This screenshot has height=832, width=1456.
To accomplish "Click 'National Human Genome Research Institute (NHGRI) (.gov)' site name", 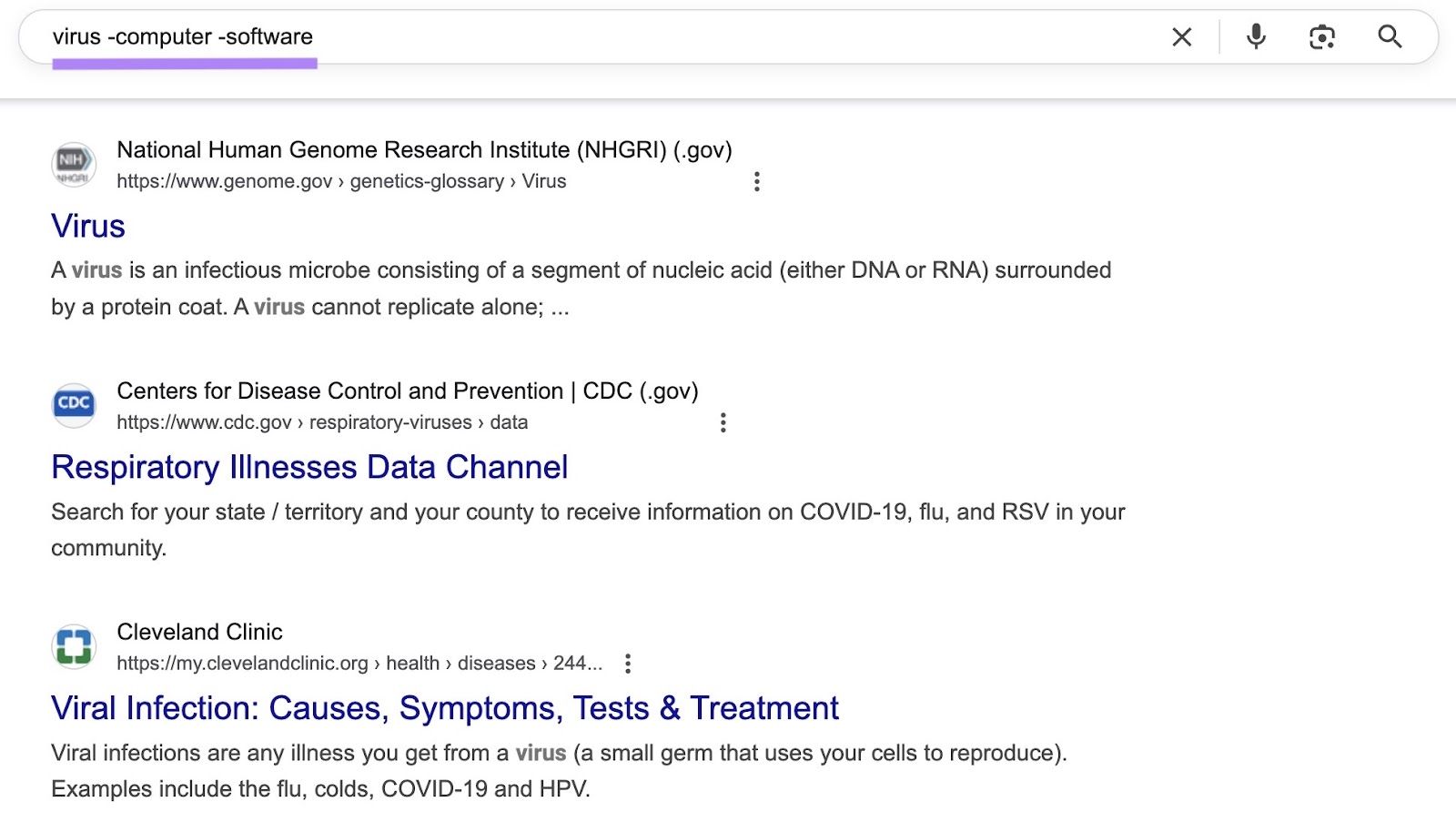I will tap(424, 150).
